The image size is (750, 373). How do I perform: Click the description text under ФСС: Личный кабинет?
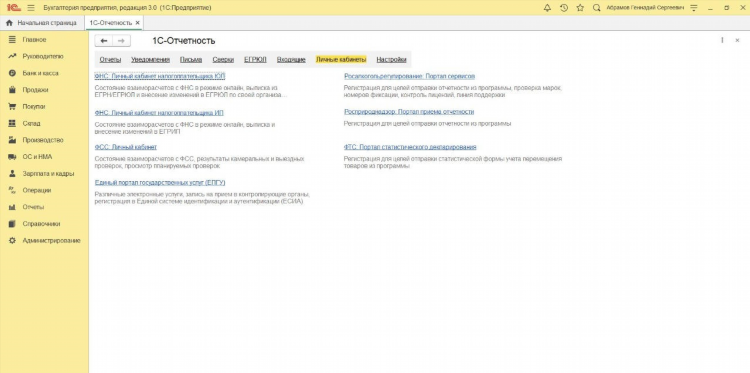point(199,162)
